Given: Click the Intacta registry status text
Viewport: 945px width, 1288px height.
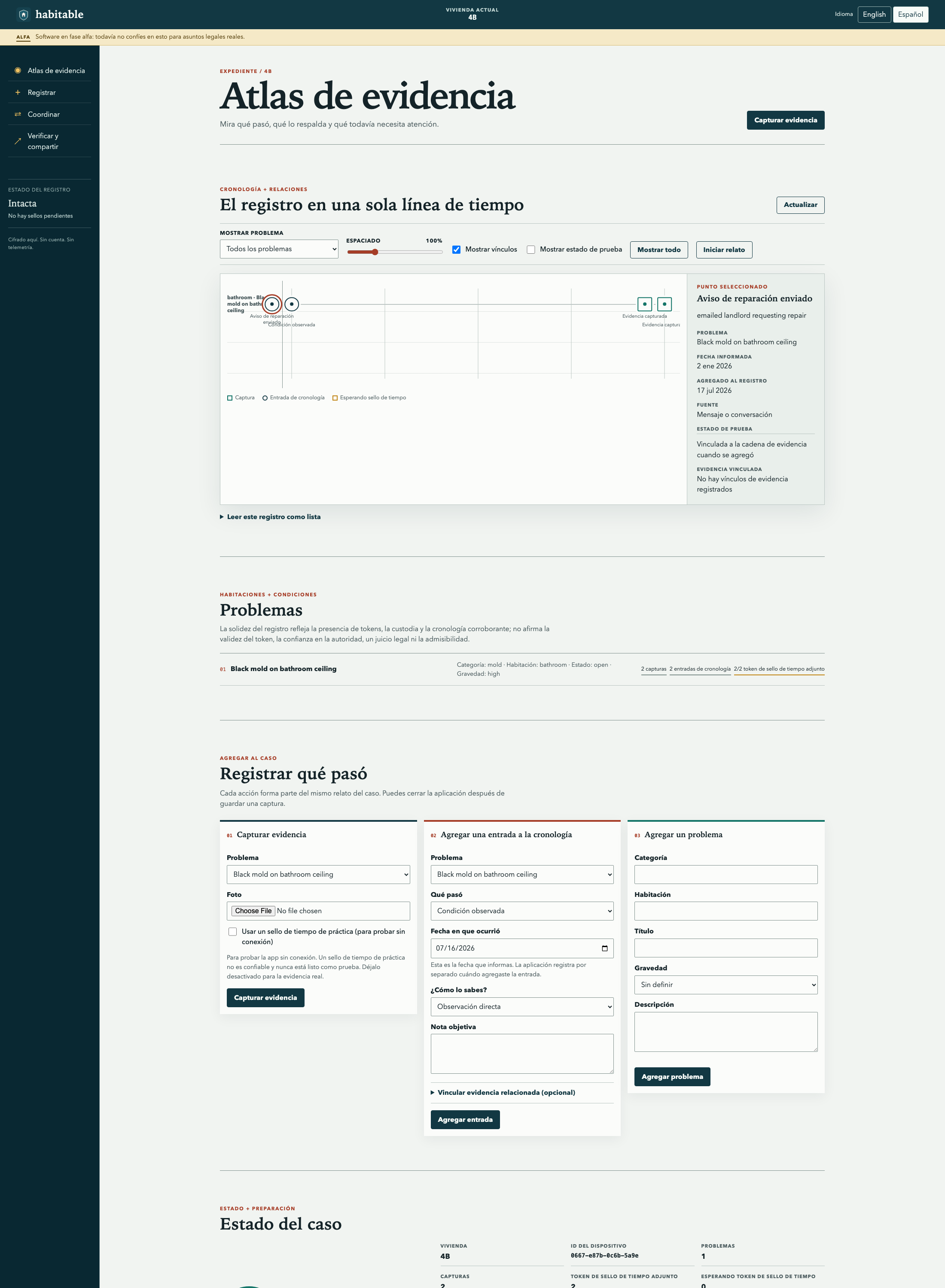Looking at the screenshot, I should tap(22, 204).
